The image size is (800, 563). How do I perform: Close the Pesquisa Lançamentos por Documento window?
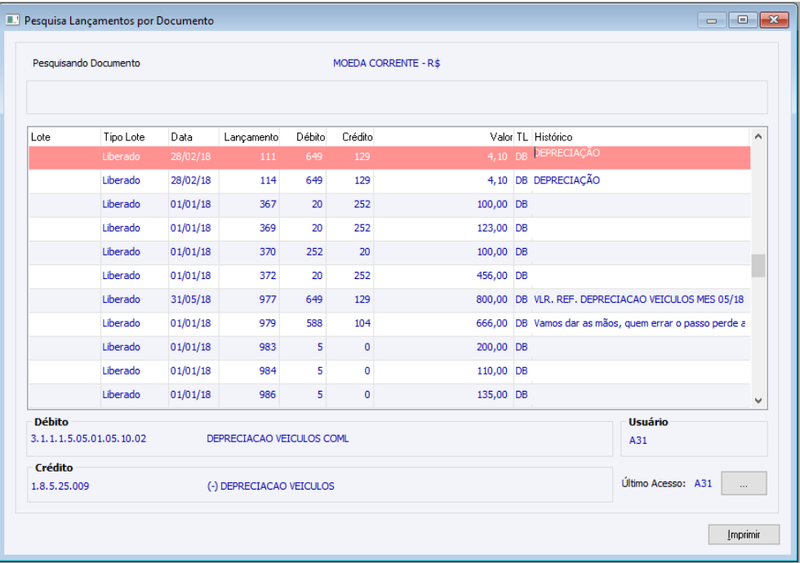point(774,20)
